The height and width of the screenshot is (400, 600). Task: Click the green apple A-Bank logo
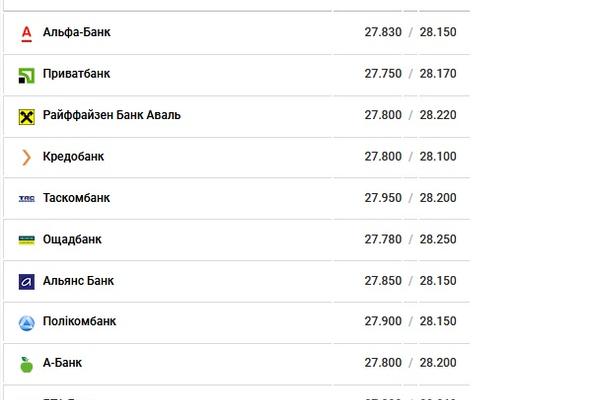point(26,364)
